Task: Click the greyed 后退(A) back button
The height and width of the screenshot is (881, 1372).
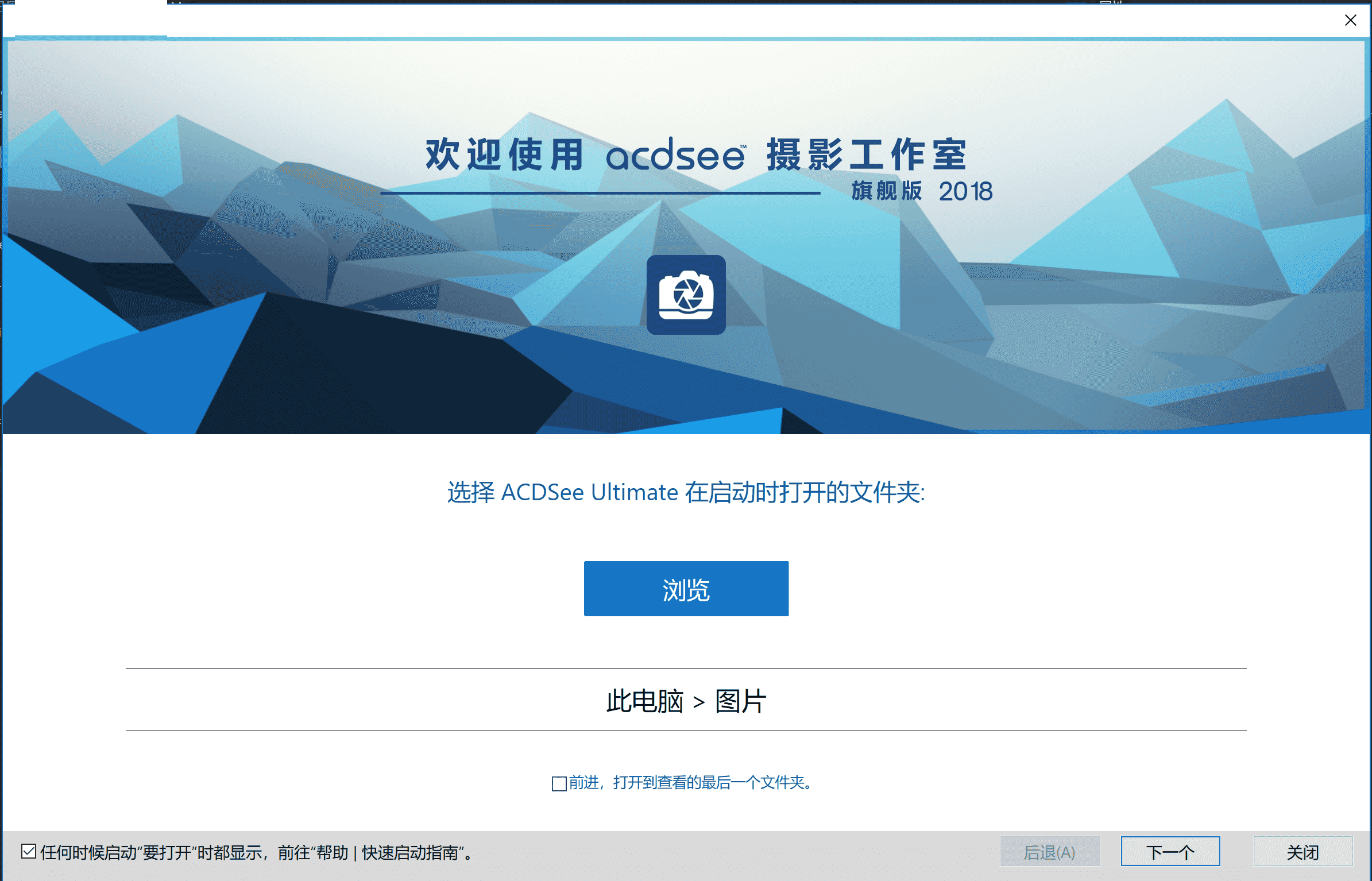Action: [x=1049, y=852]
